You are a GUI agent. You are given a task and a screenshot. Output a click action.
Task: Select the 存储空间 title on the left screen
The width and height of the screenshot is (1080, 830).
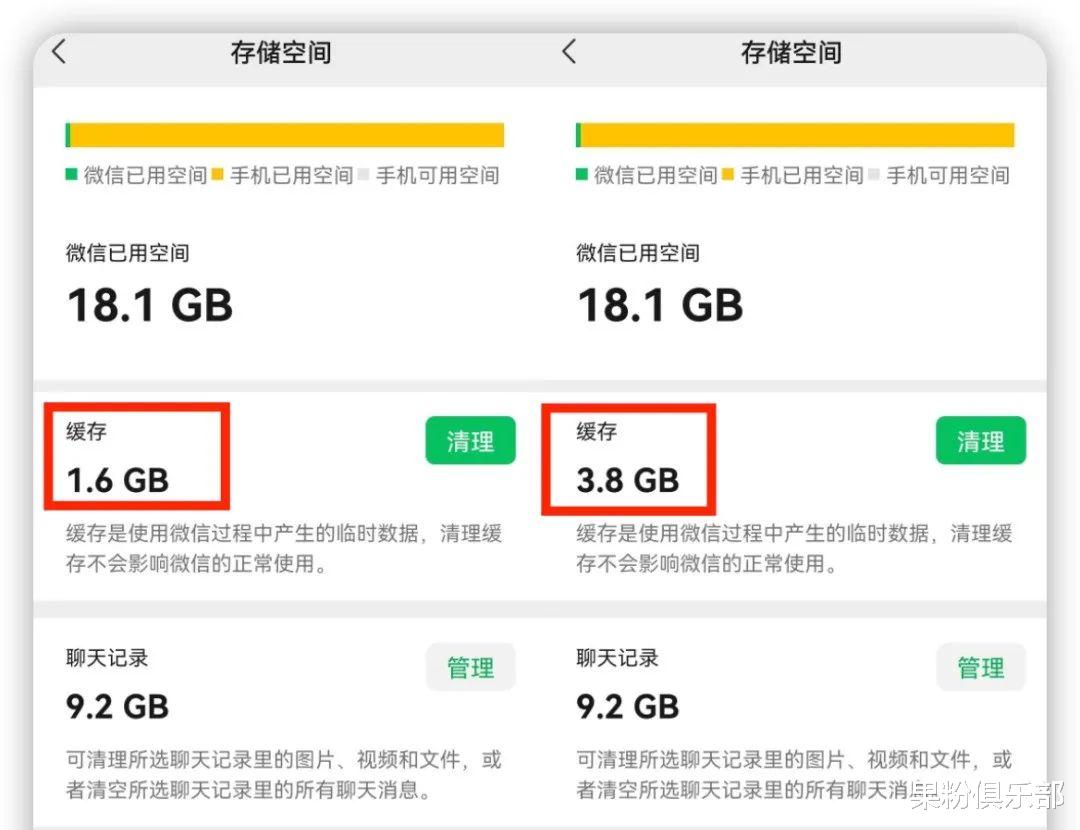[281, 52]
